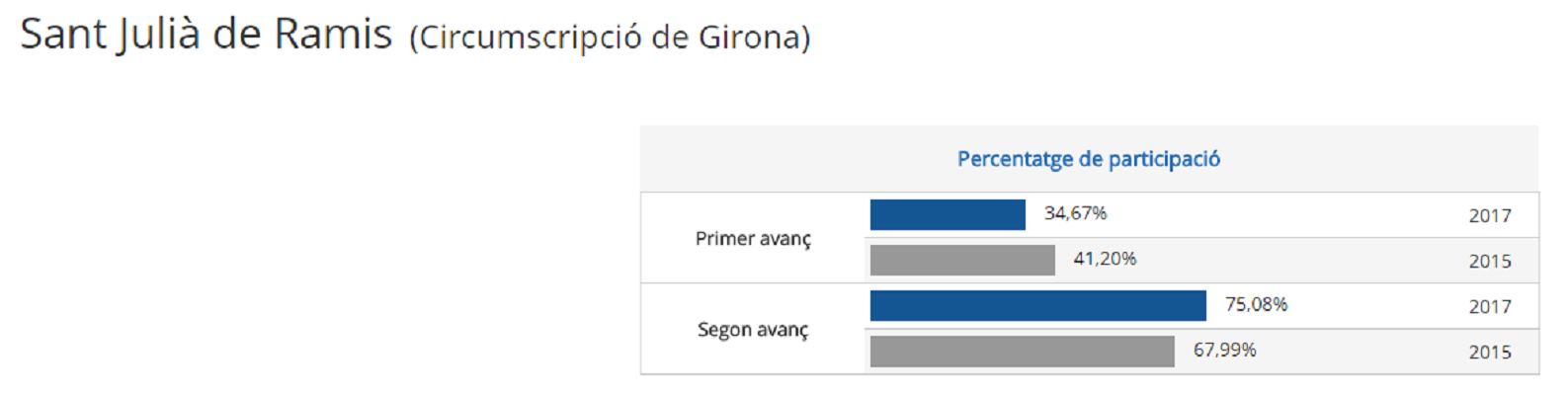Click the Percentatge de participació header

[1088, 159]
